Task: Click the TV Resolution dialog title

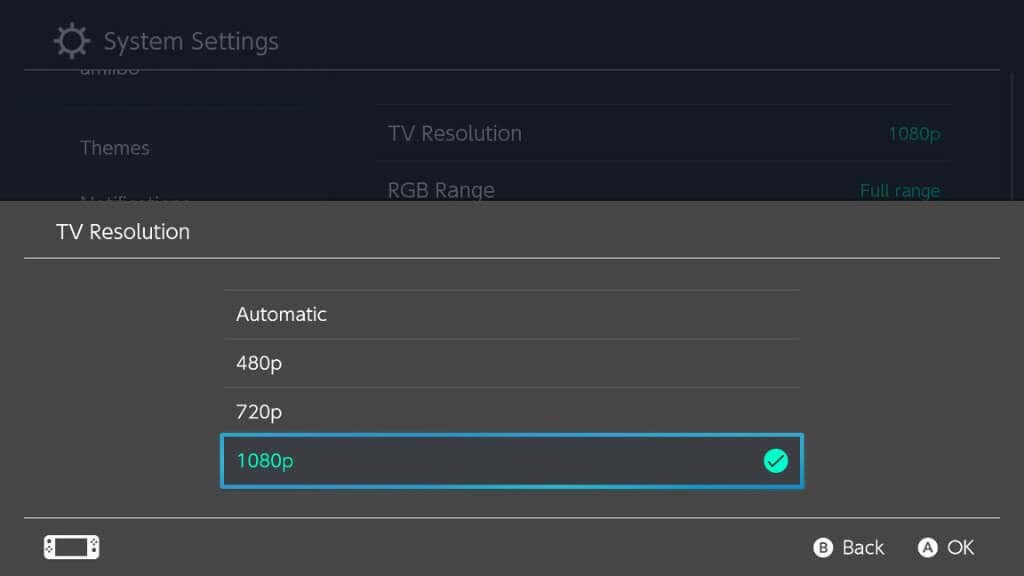Action: (123, 231)
